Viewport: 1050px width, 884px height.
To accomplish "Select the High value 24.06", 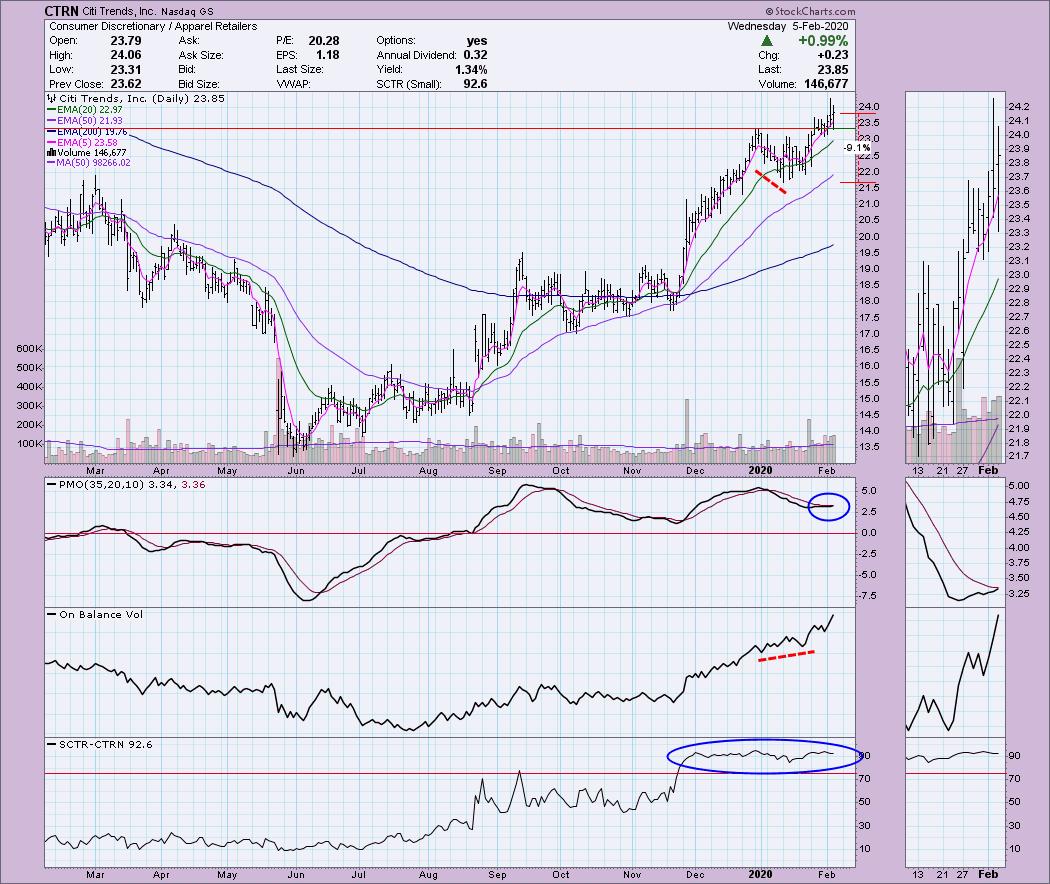I will point(126,55).
